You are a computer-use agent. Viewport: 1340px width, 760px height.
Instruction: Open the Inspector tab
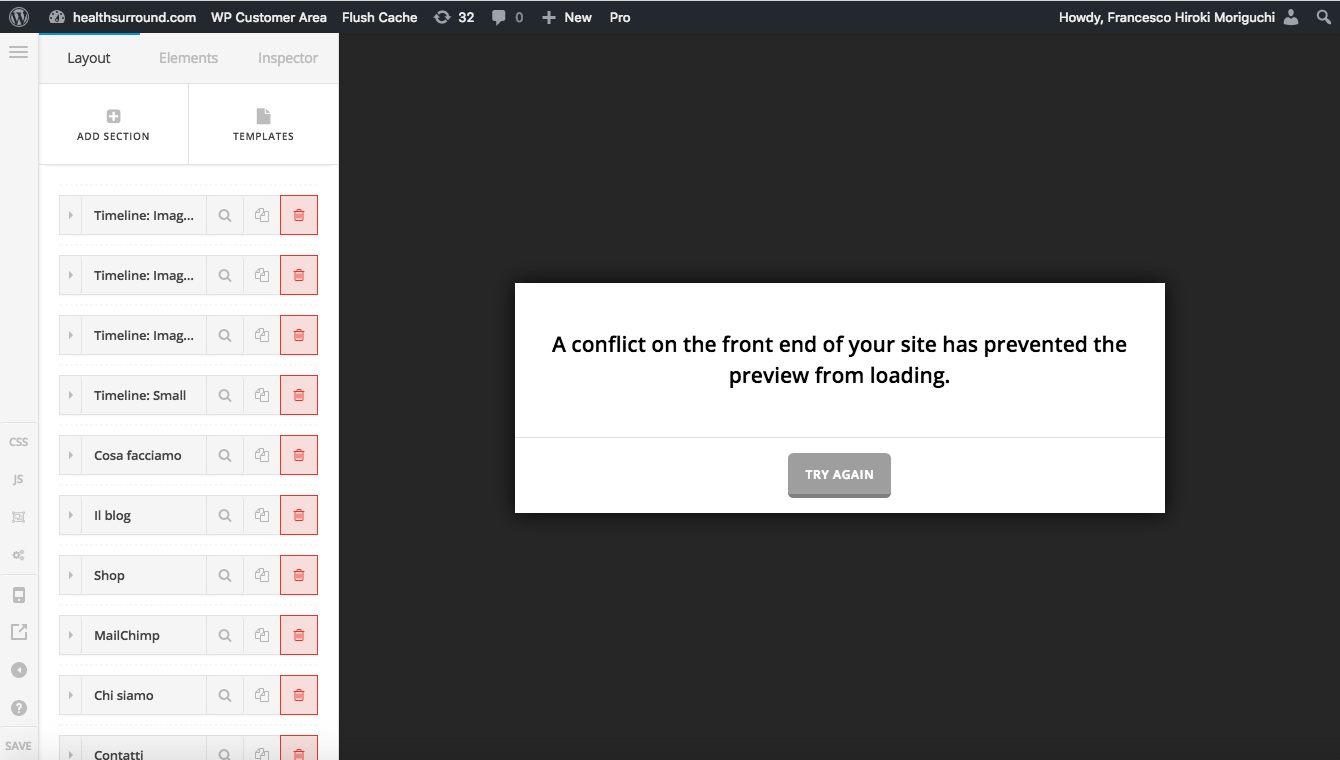coord(287,58)
